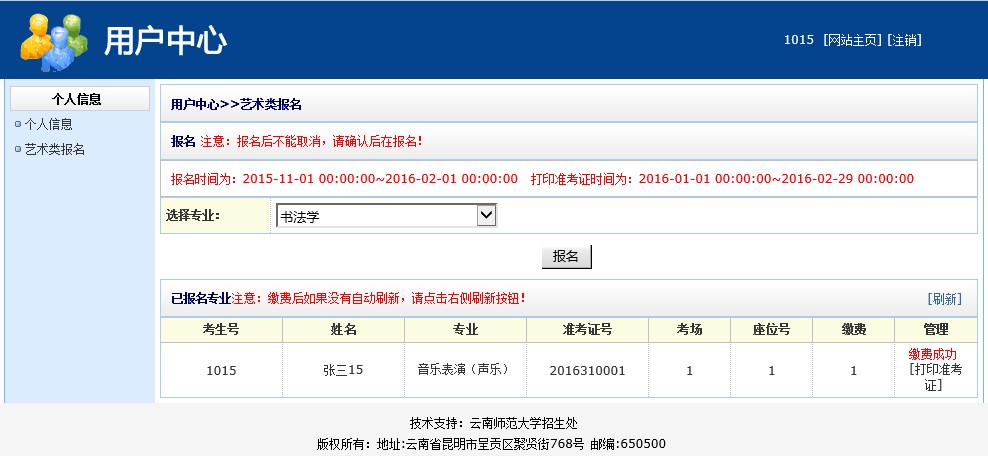Image resolution: width=988 pixels, height=456 pixels.
Task: Click the 音乐表演（声乐）major cell
Action: point(465,370)
